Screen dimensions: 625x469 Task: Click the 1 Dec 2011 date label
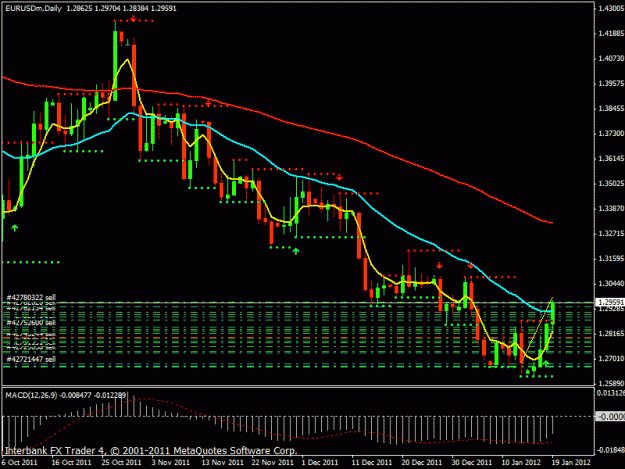320,463
